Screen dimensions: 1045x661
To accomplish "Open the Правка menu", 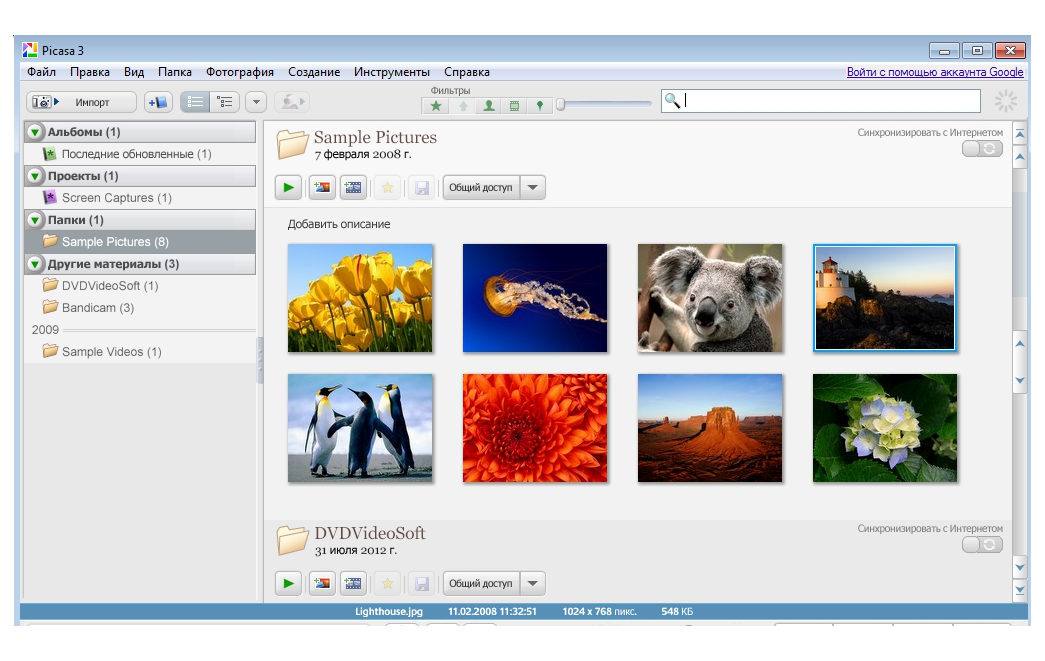I will [90, 72].
